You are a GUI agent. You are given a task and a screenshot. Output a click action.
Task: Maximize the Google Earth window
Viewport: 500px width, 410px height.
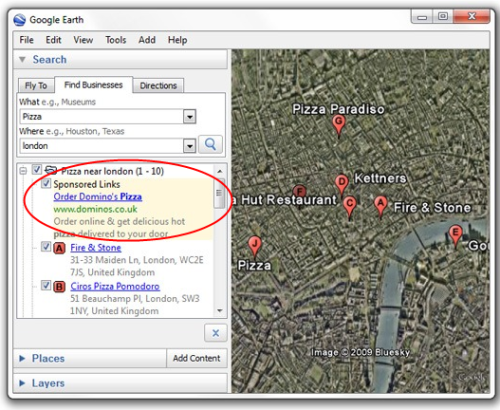point(443,17)
